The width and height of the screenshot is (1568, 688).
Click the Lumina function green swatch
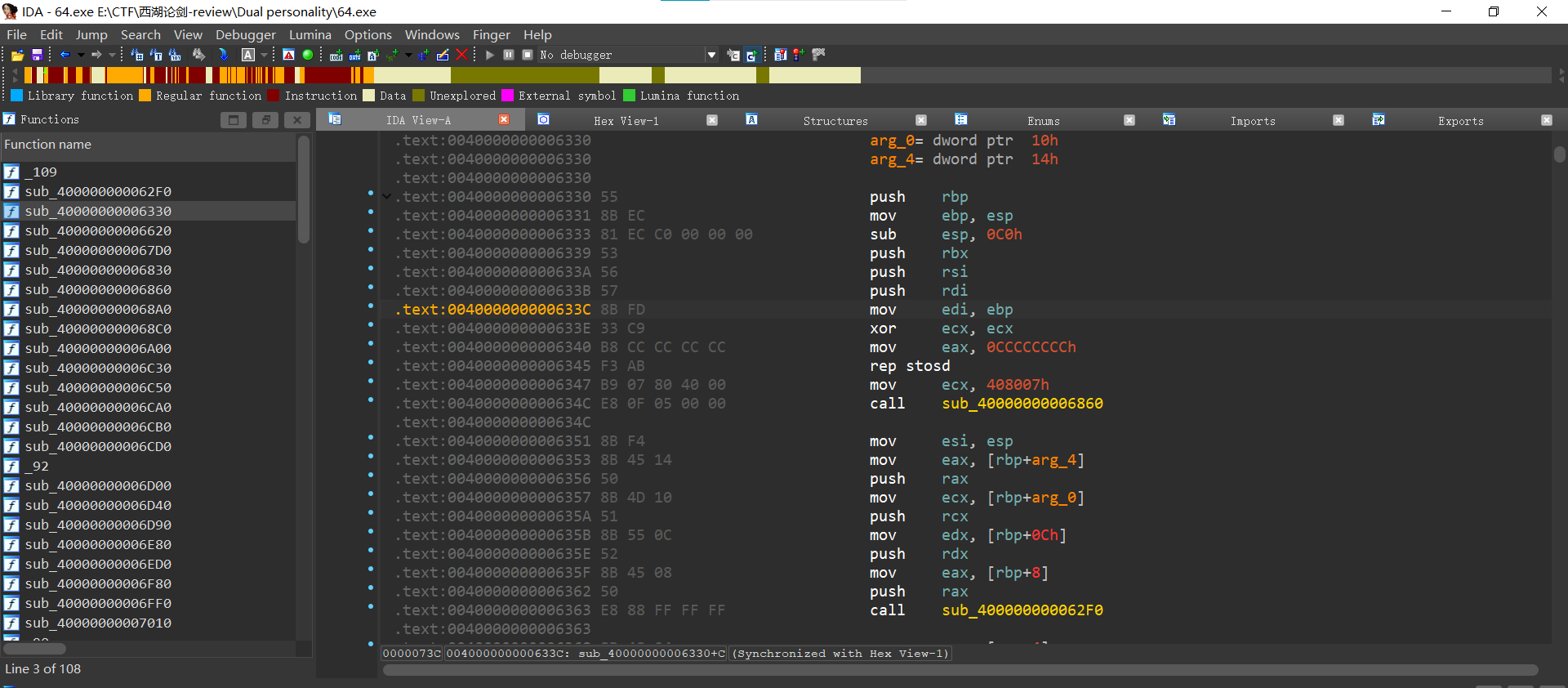click(x=629, y=96)
